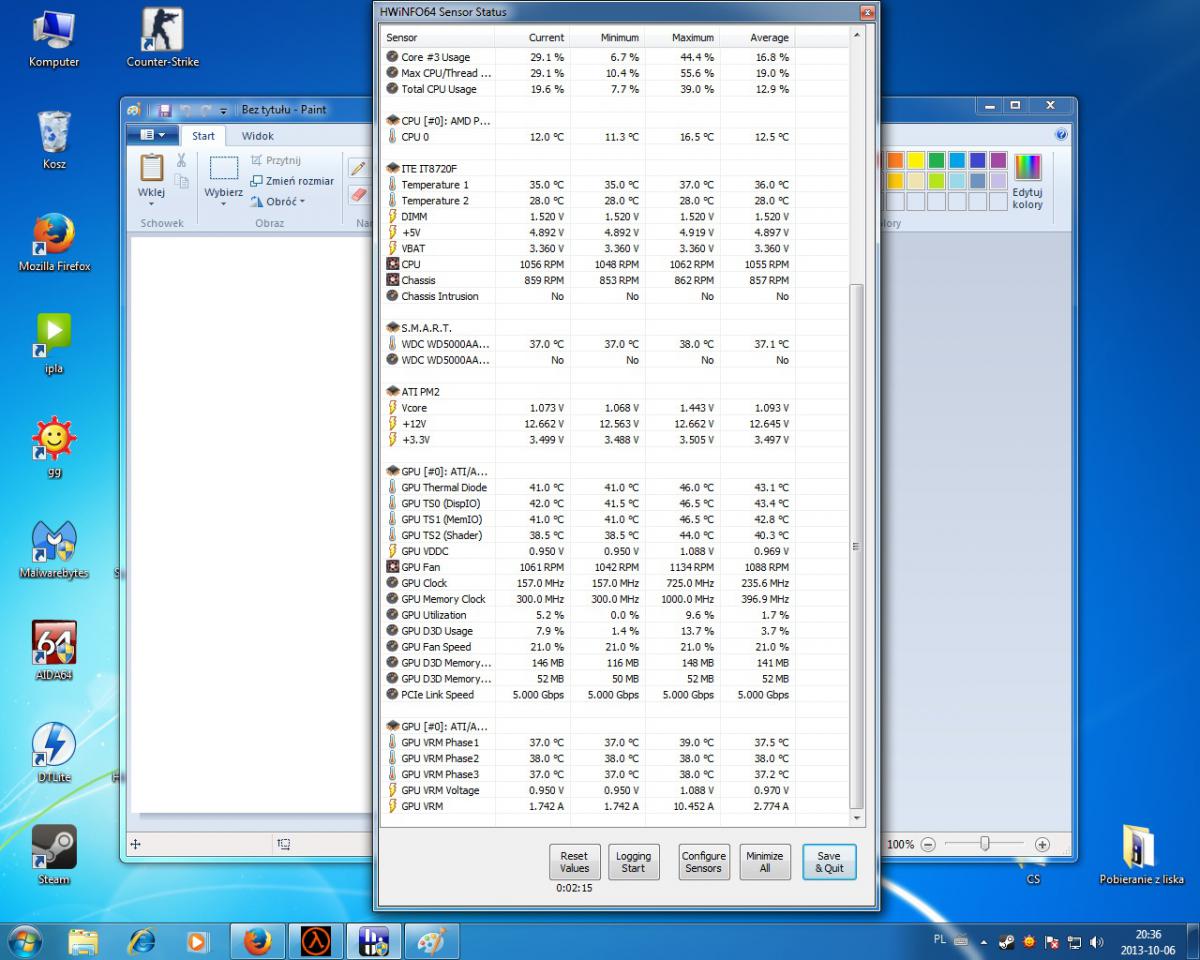Click the save icon in Paint title bar
The image size is (1200, 960).
(x=165, y=110)
